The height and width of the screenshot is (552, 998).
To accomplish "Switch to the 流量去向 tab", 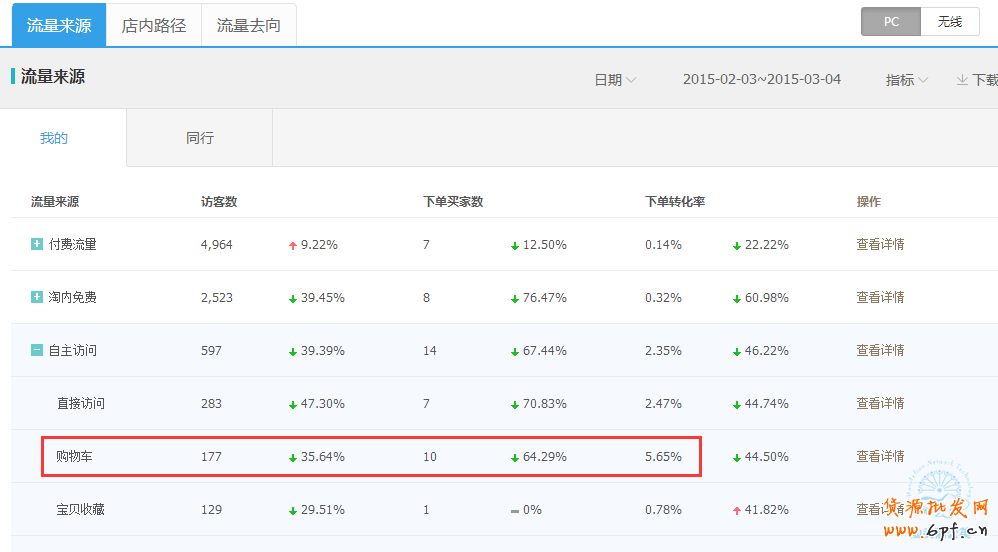I will tap(249, 25).
